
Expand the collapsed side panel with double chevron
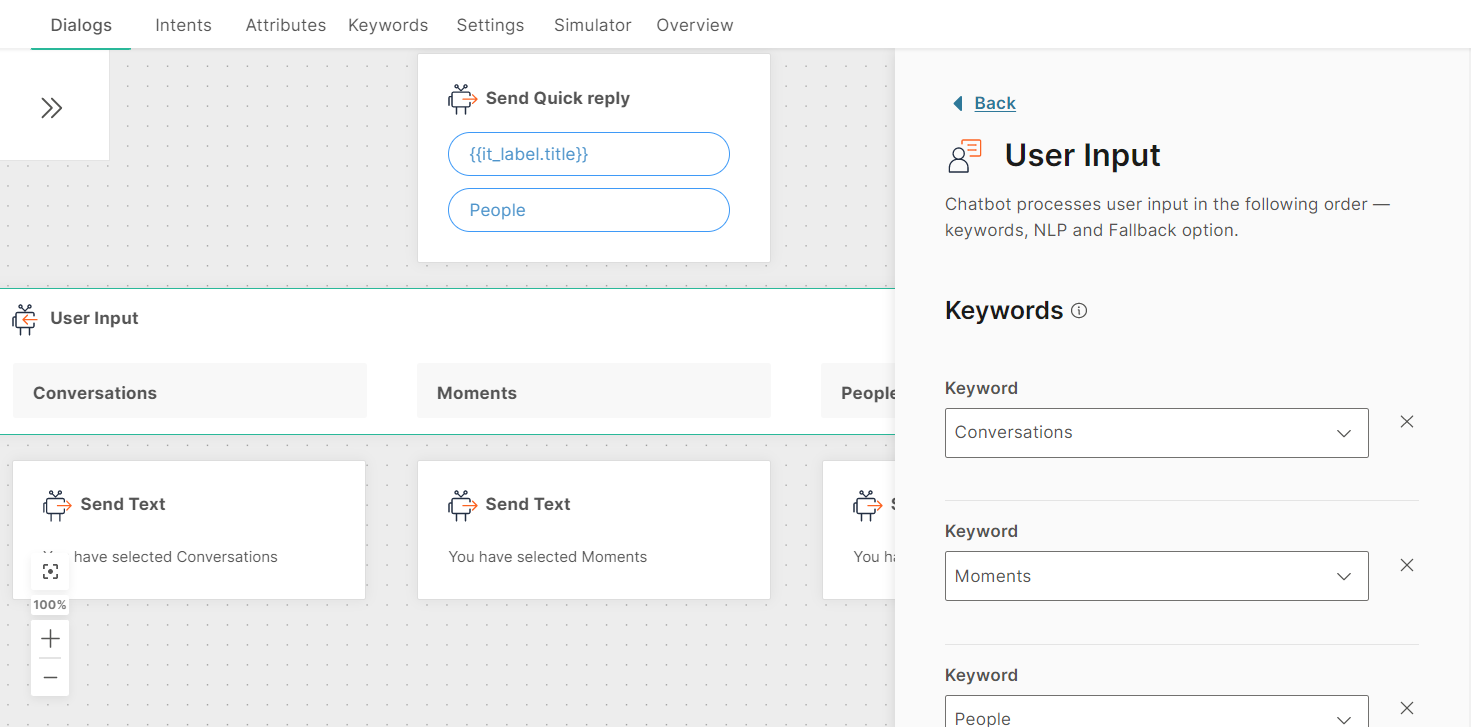point(52,108)
